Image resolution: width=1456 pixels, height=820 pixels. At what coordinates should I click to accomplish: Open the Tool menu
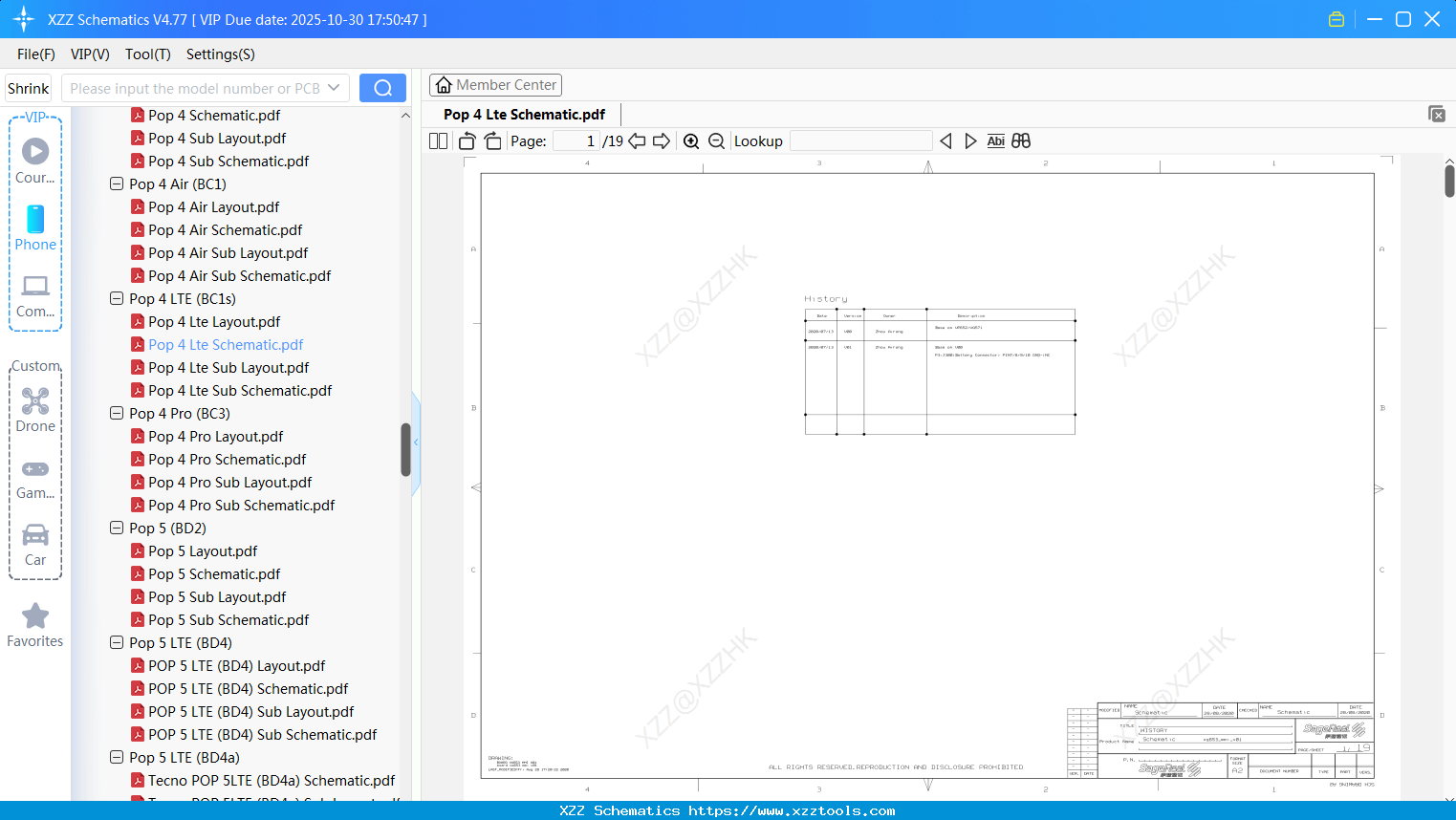click(x=147, y=54)
